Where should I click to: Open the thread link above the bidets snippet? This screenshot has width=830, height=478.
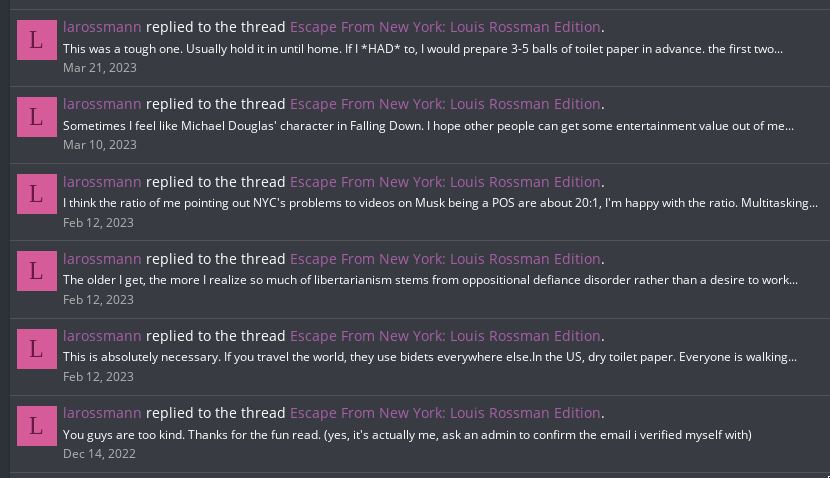click(x=445, y=336)
